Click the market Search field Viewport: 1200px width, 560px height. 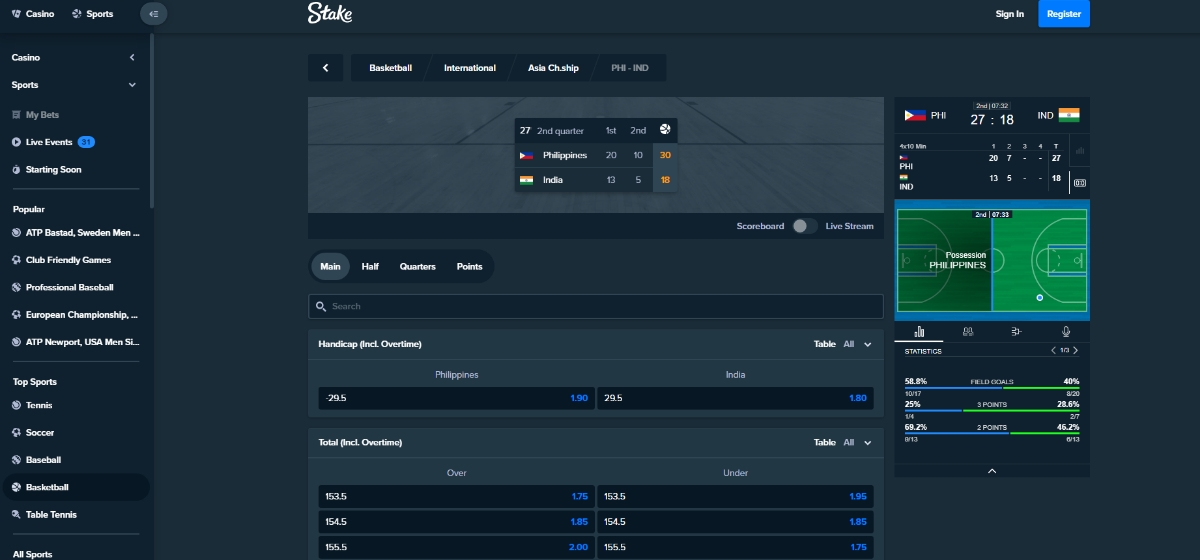[x=596, y=306]
